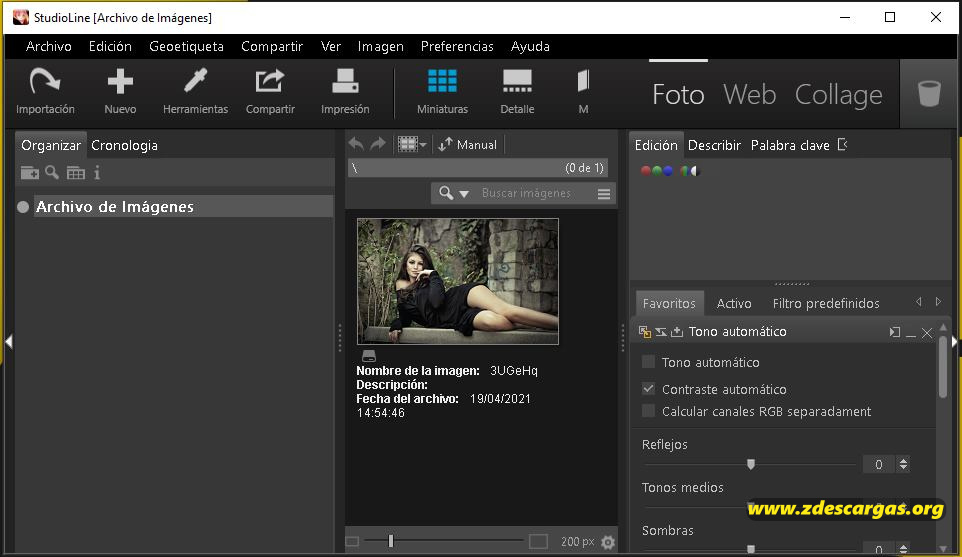Open the Edición menu
962x557 pixels.
pos(110,47)
